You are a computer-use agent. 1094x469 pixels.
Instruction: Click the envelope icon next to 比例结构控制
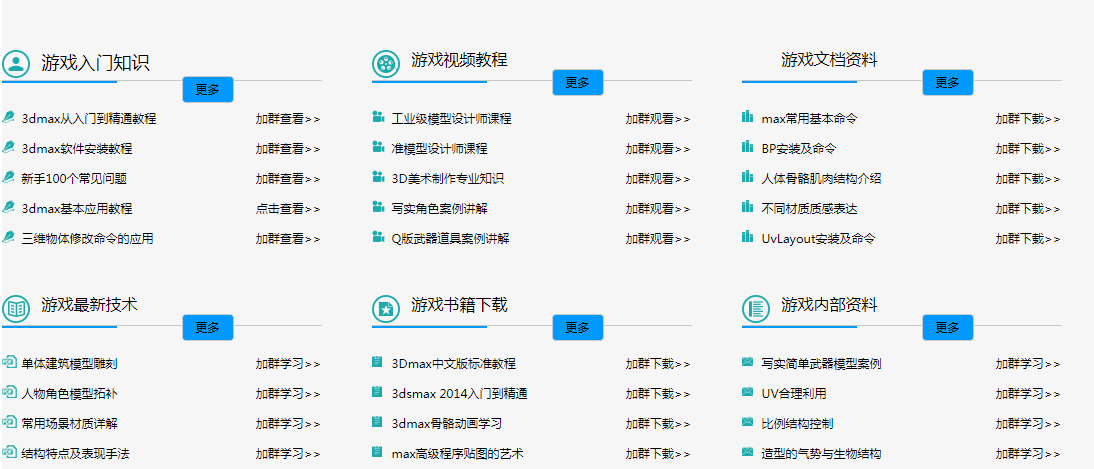747,422
